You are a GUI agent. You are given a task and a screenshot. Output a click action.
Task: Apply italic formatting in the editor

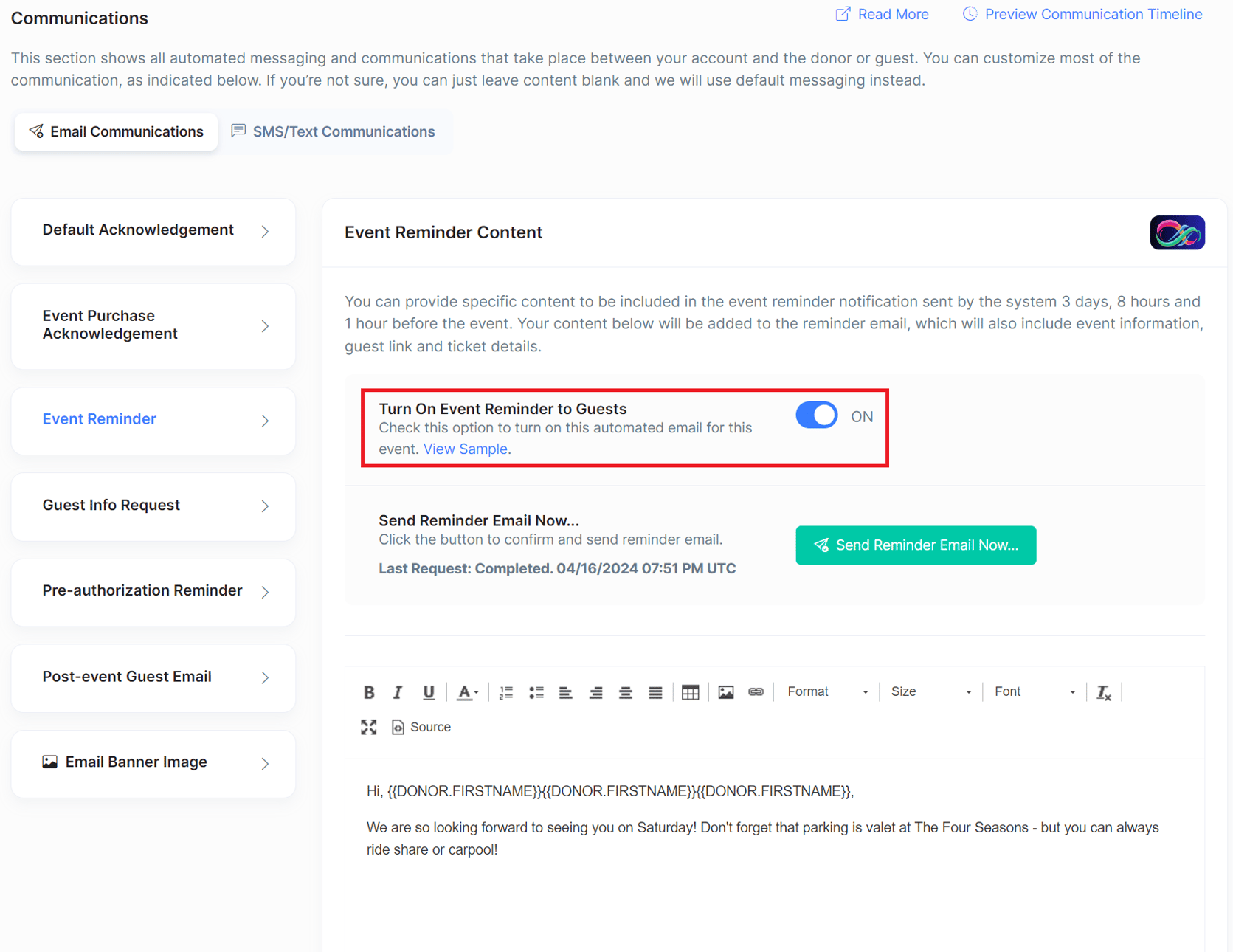point(398,692)
